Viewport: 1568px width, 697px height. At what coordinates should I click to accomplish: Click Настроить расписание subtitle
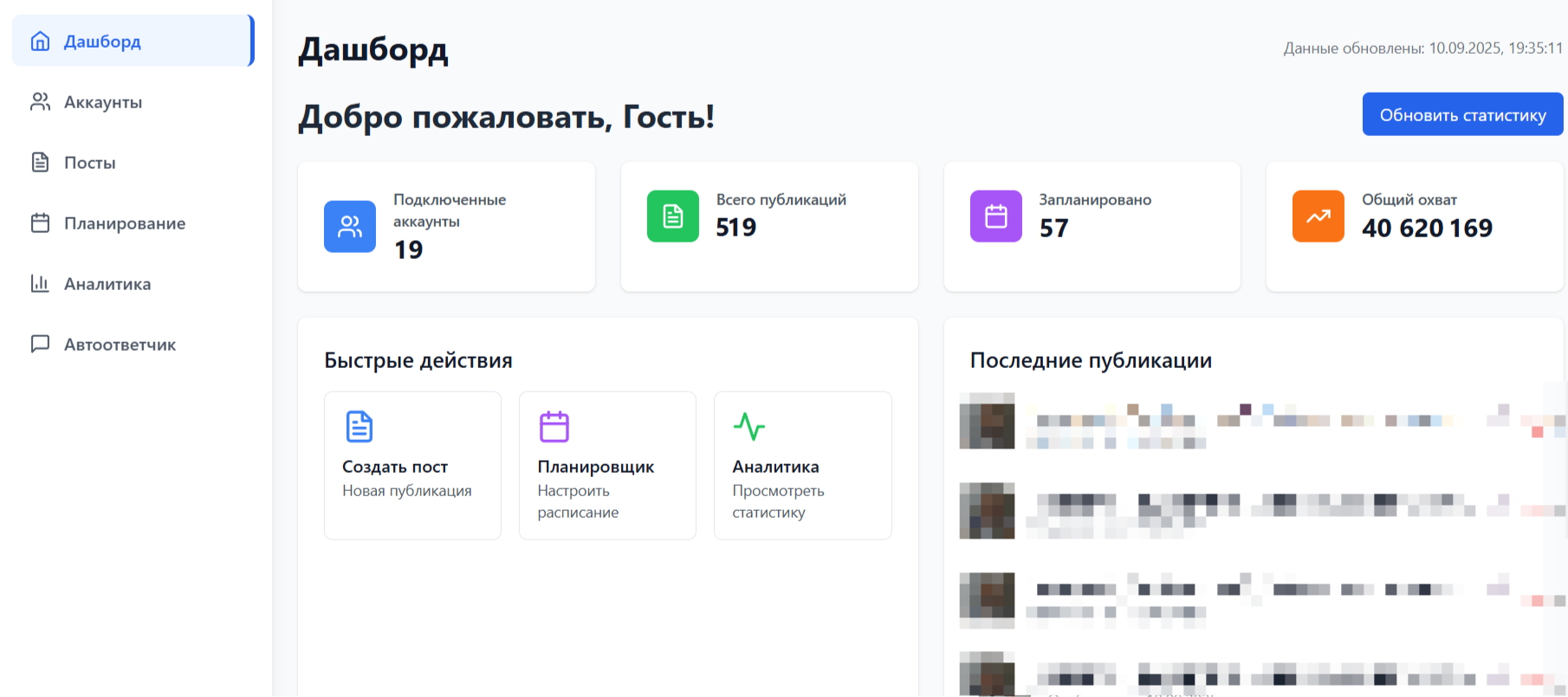click(578, 501)
